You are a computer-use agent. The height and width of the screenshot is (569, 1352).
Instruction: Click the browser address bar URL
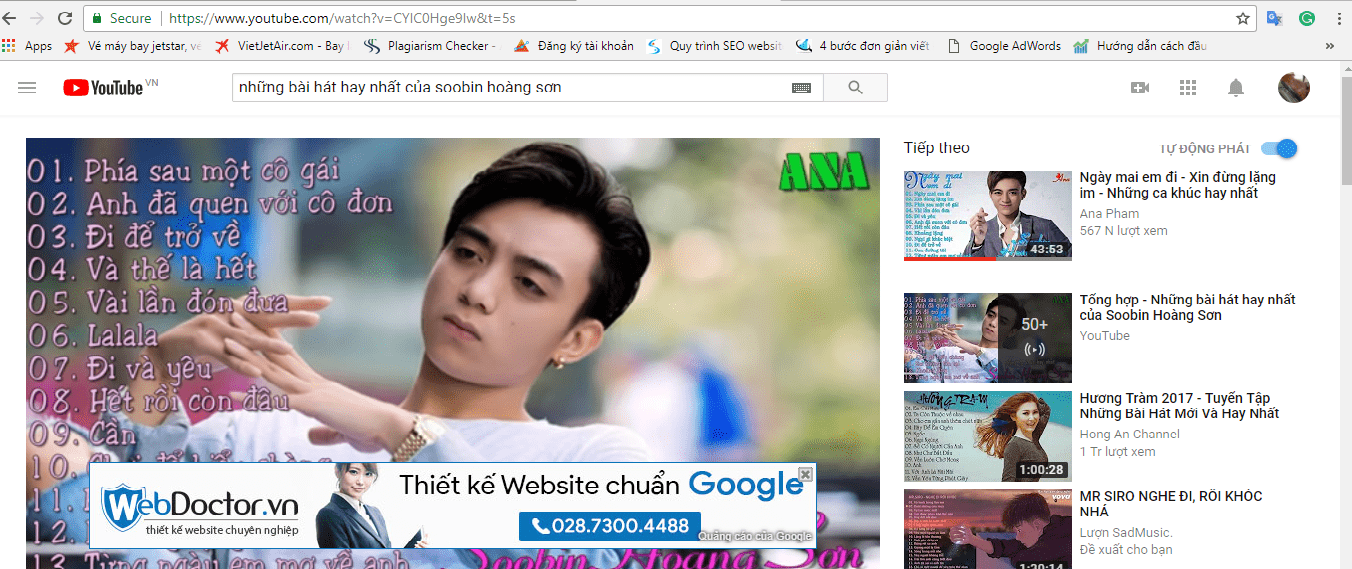(343, 18)
